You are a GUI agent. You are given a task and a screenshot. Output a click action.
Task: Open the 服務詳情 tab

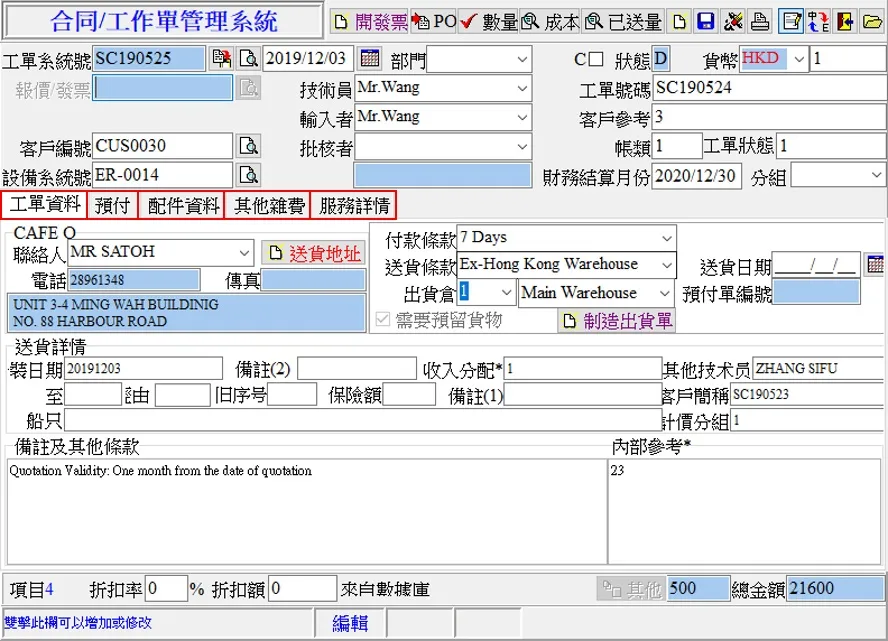pos(353,206)
